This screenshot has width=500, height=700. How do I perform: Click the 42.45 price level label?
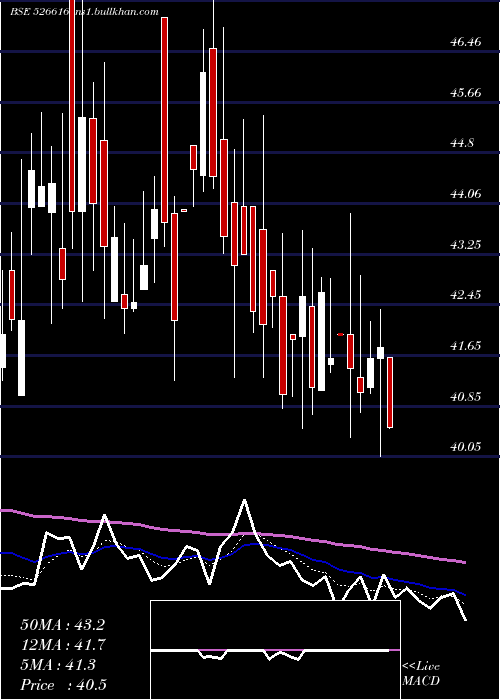point(466,295)
